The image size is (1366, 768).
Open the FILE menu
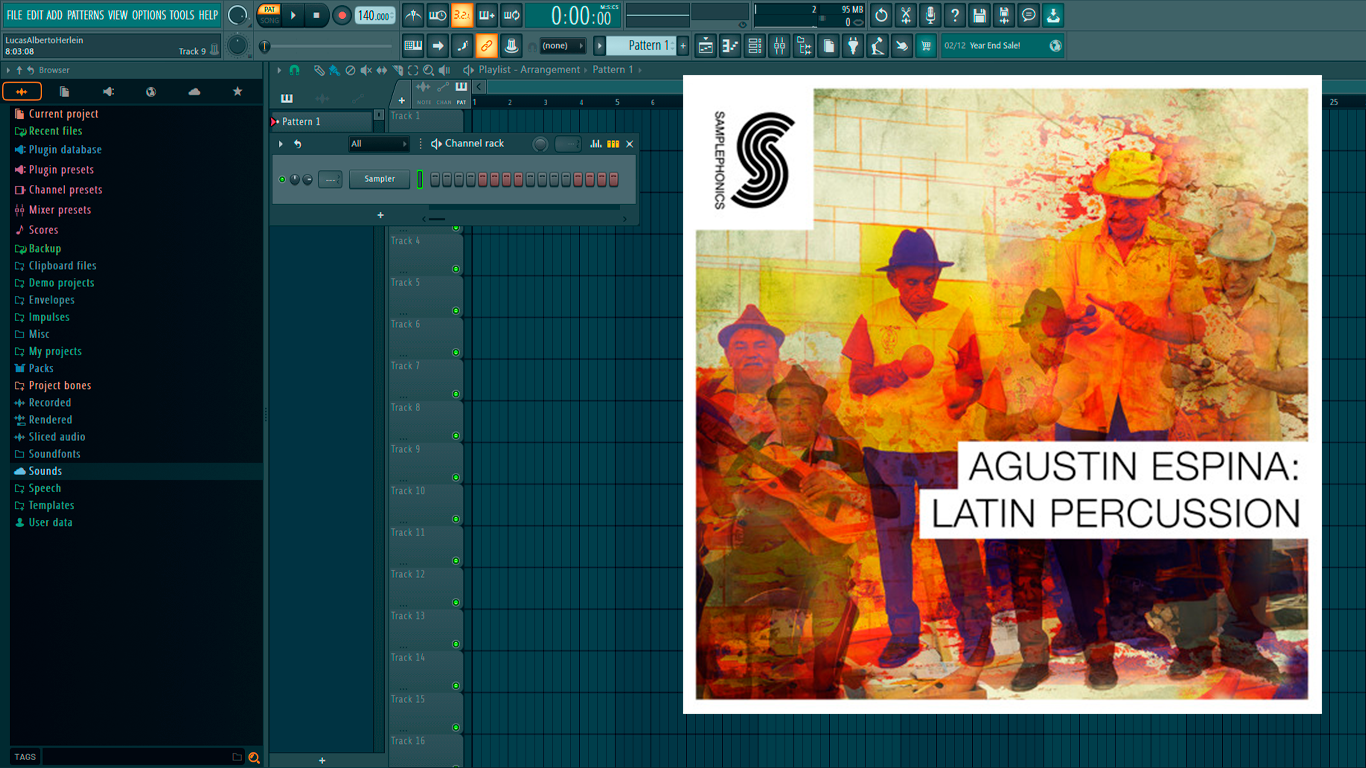[x=14, y=15]
